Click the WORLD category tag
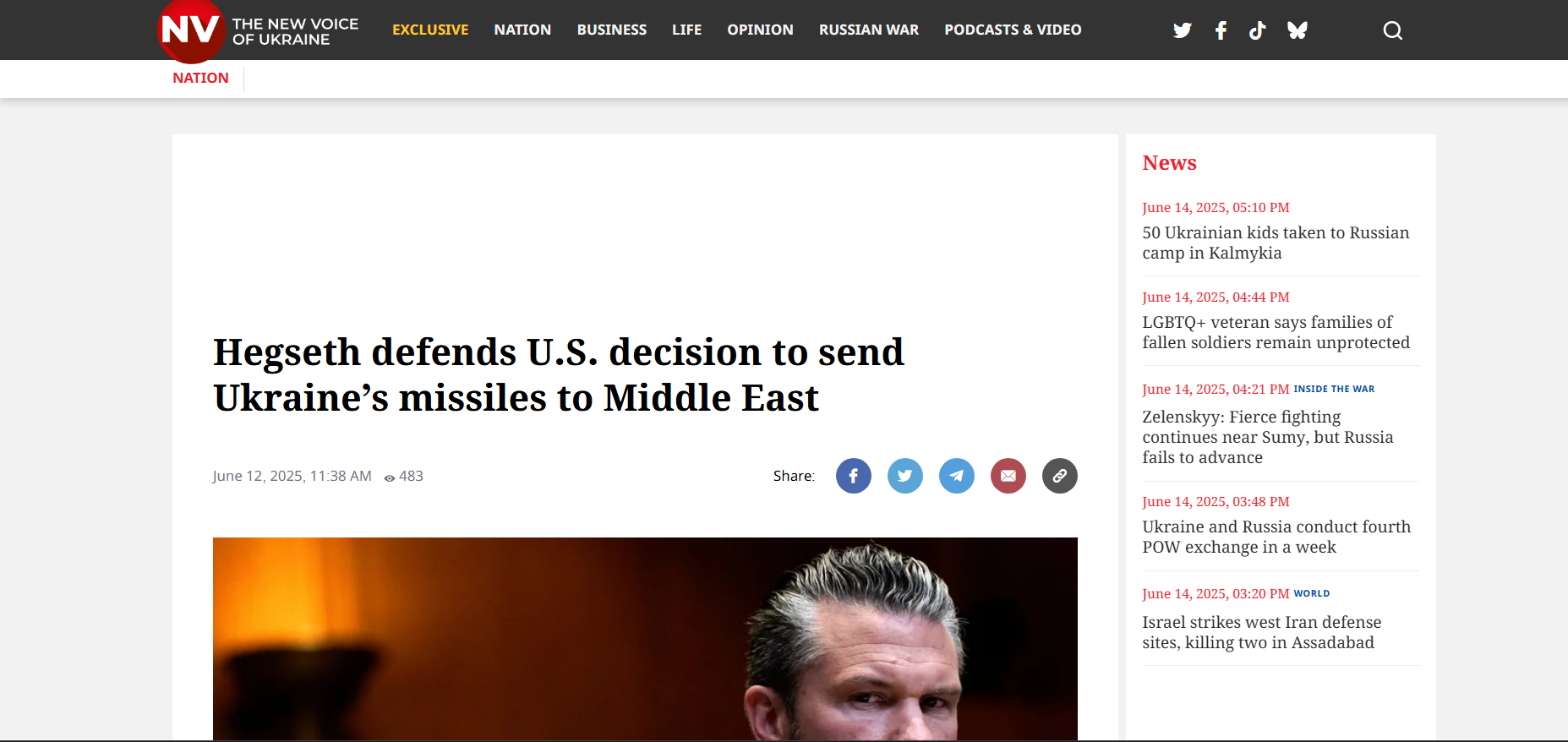1568x742 pixels. pos(1312,593)
